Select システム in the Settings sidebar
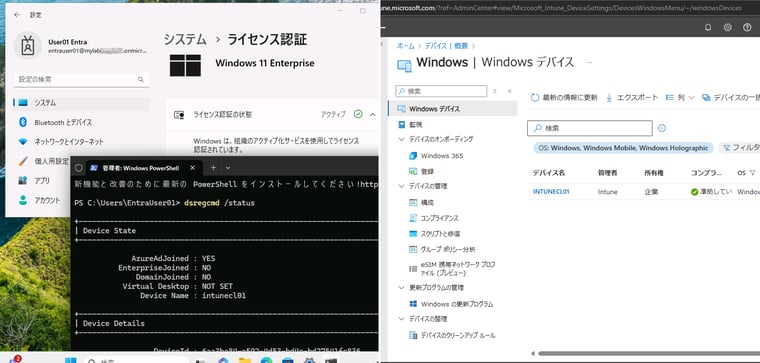Image resolution: width=760 pixels, height=363 pixels. tap(81, 103)
